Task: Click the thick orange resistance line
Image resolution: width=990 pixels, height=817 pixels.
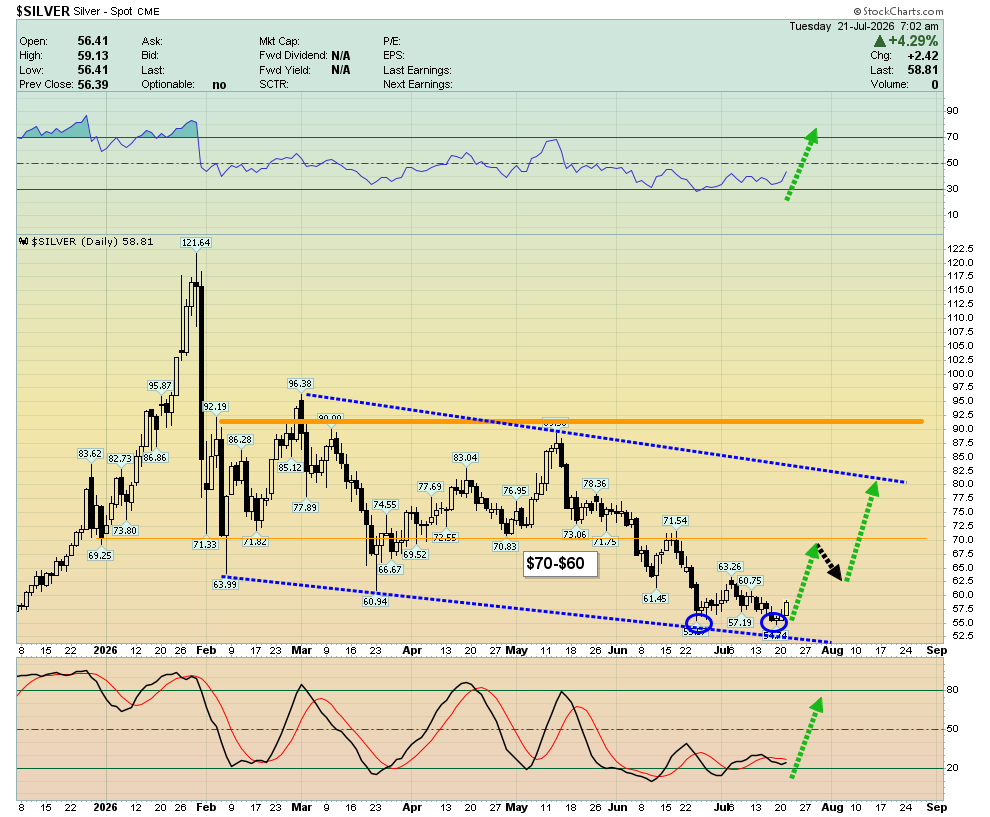Action: click(571, 421)
